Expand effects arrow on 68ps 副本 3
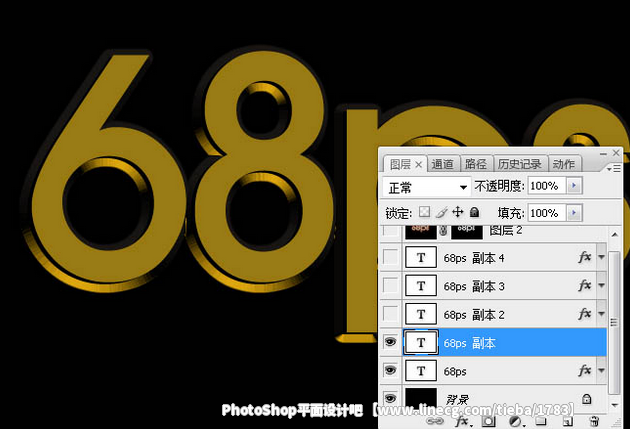630x429 pixels. [601, 287]
